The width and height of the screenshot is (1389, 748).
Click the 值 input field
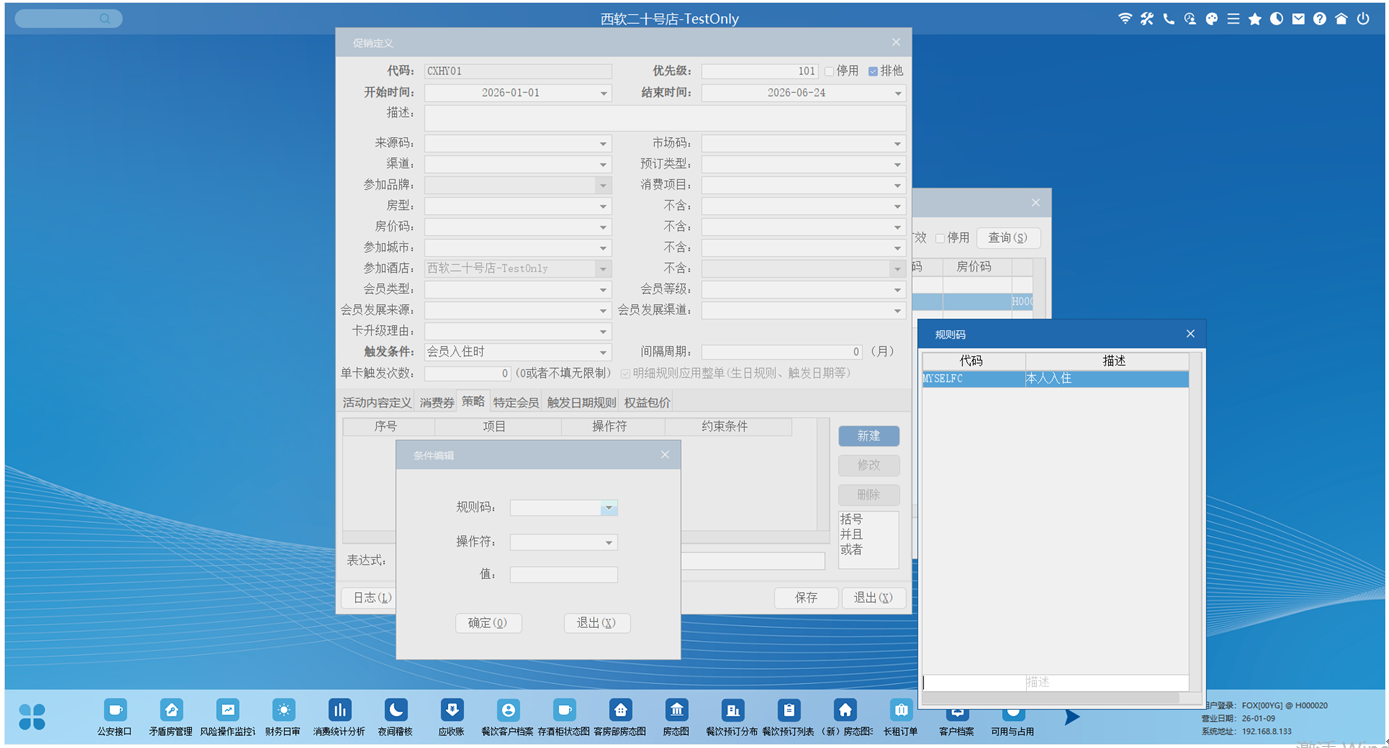pos(563,575)
